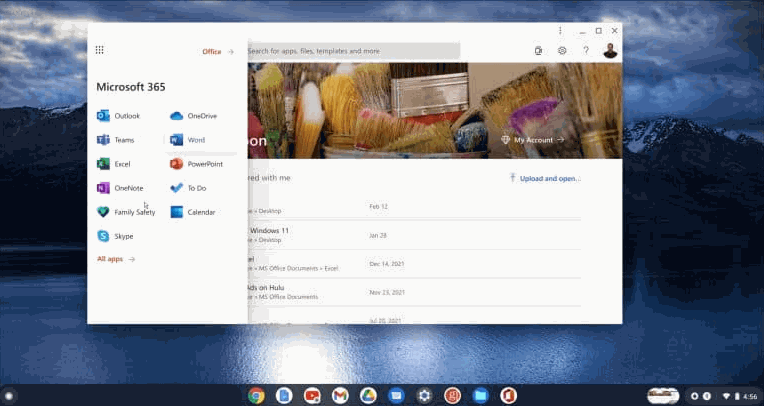
Task: Open the help question mark
Action: click(x=586, y=51)
